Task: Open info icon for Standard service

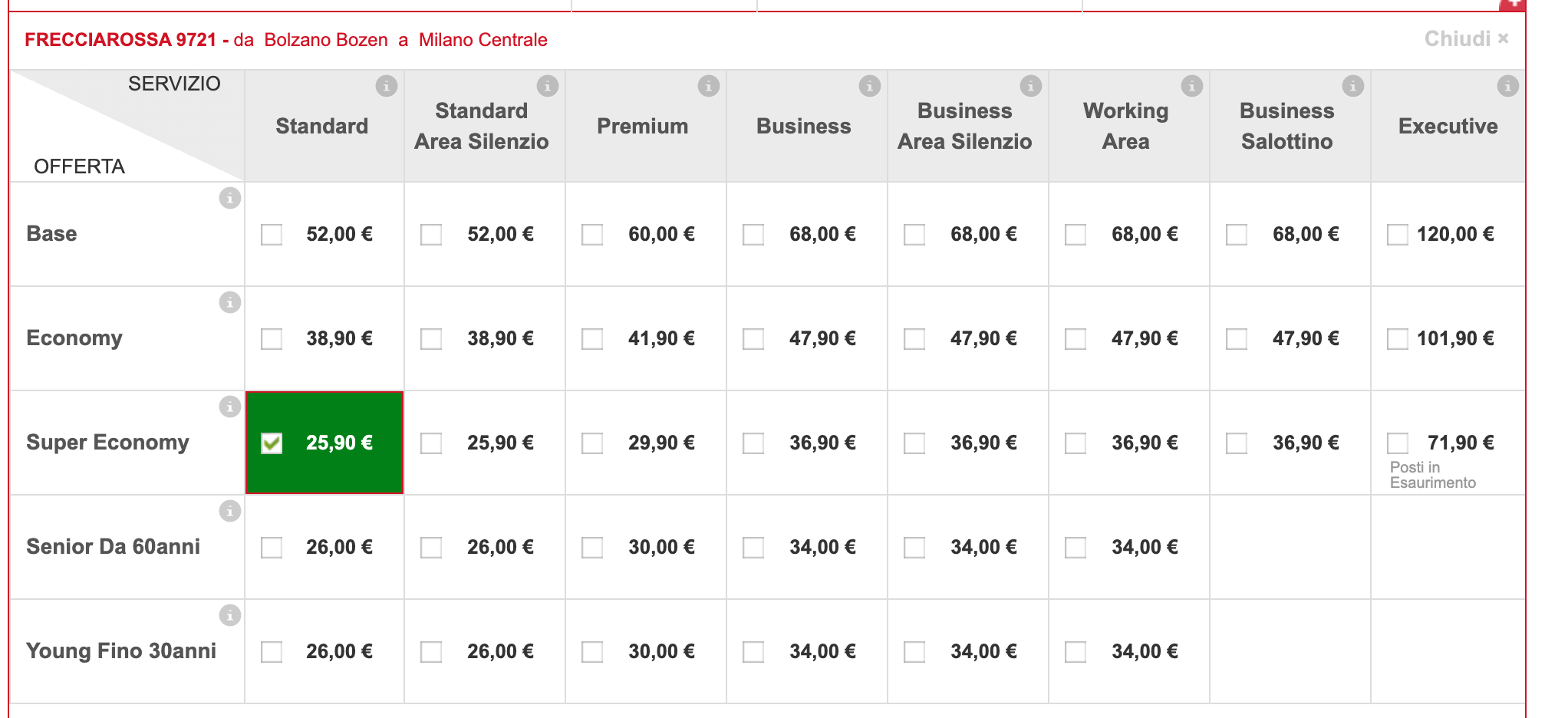Action: click(x=387, y=86)
